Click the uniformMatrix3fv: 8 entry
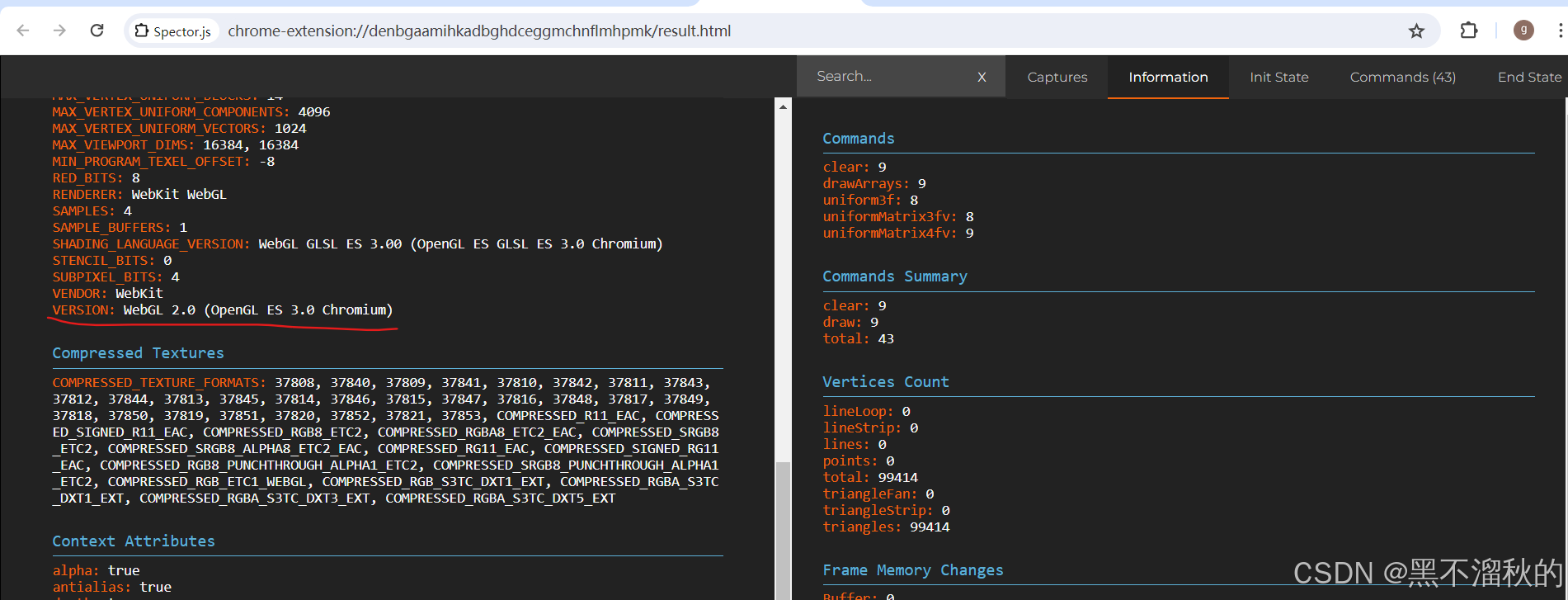Viewport: 1568px width, 600px height. [898, 217]
